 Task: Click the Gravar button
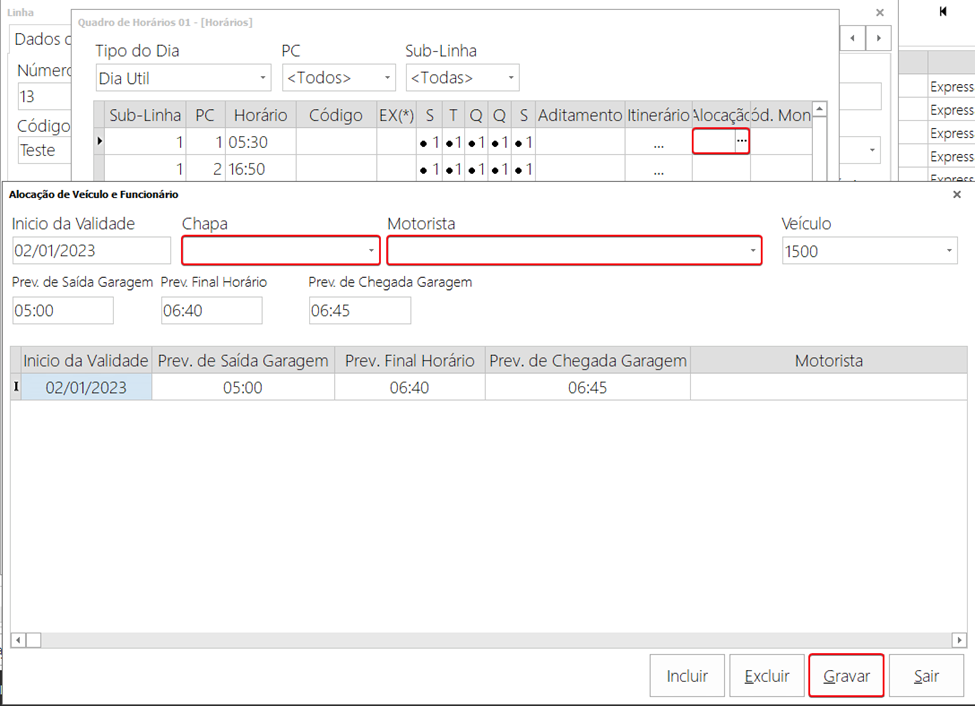(846, 676)
